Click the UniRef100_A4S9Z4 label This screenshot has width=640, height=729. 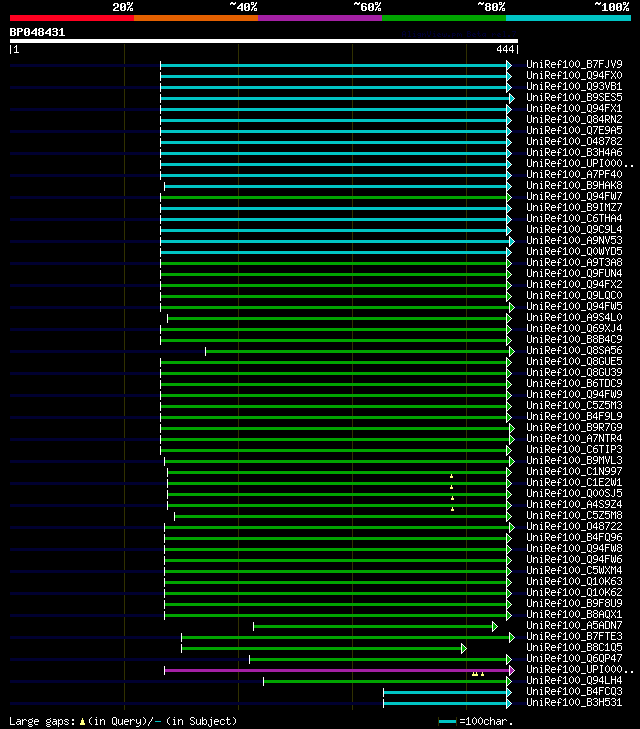(574, 504)
